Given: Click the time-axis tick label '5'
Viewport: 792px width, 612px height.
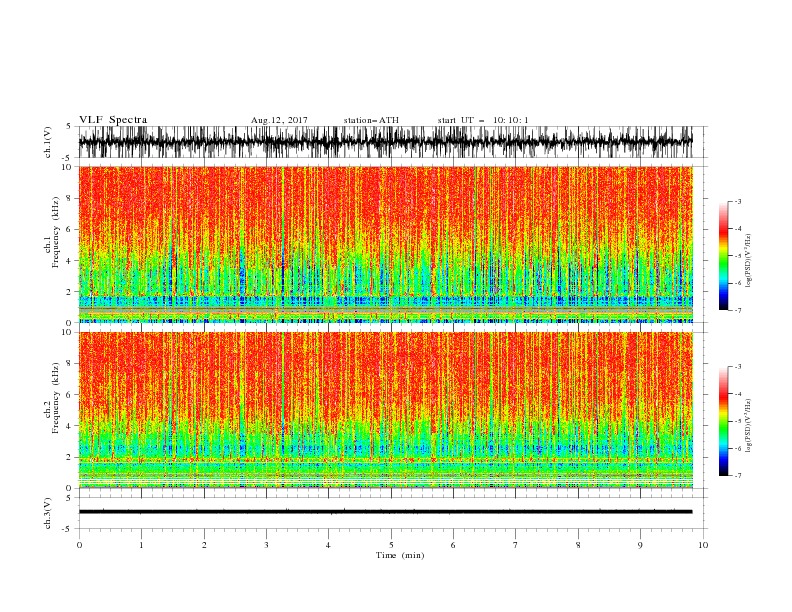Looking at the screenshot, I should click(391, 545).
